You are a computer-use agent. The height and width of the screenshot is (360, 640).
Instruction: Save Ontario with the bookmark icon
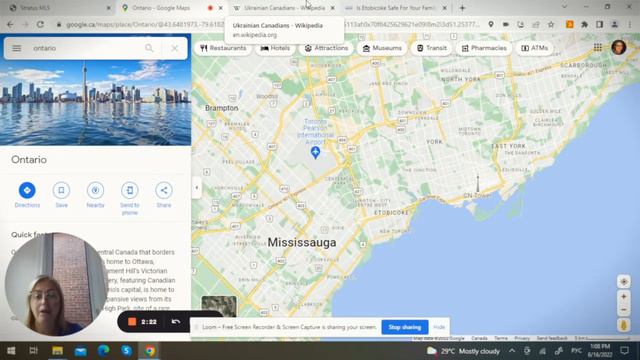coord(61,190)
